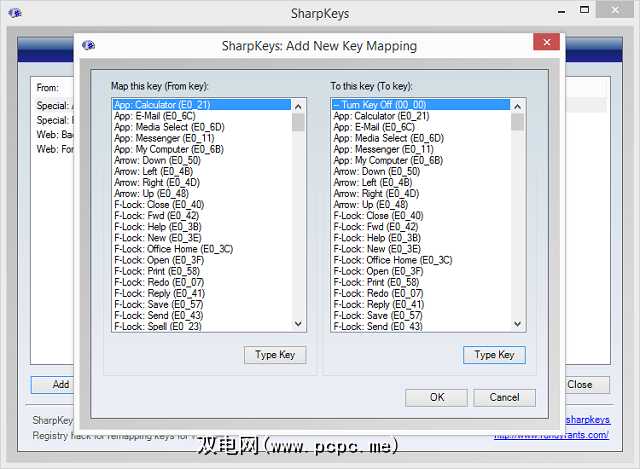The height and width of the screenshot is (469, 640).
Task: Click Type Key under the From key list
Action: 275,355
